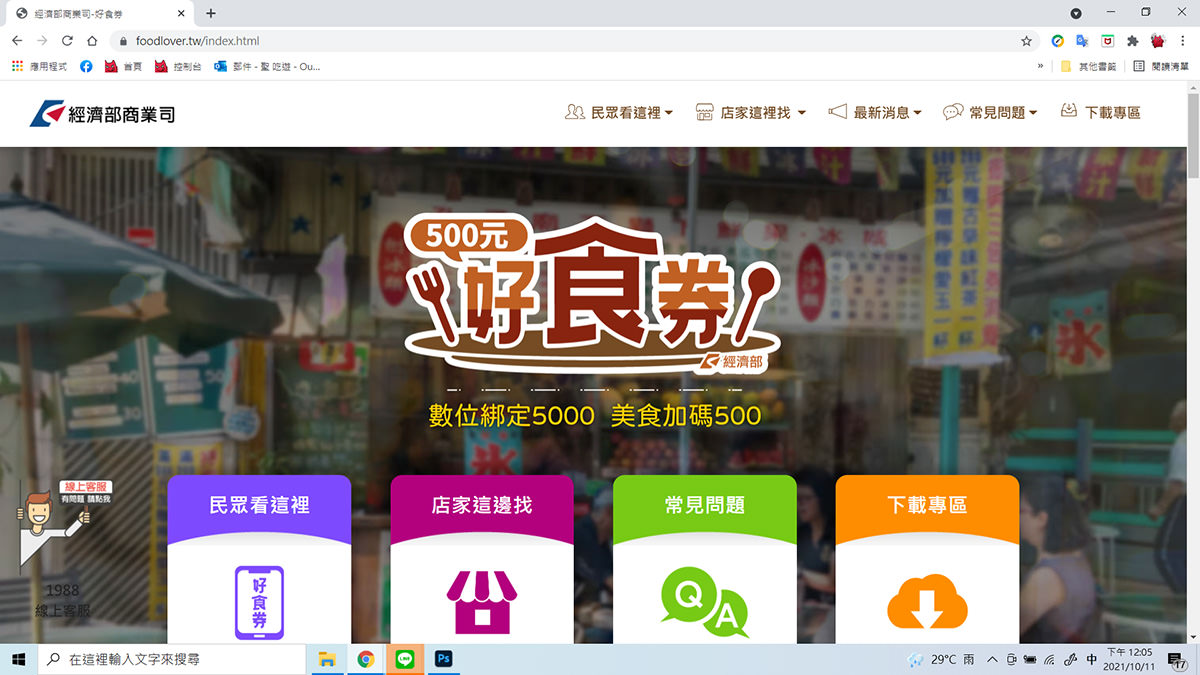Open the LINE app in the taskbar
This screenshot has width=1200, height=675.
tap(405, 659)
